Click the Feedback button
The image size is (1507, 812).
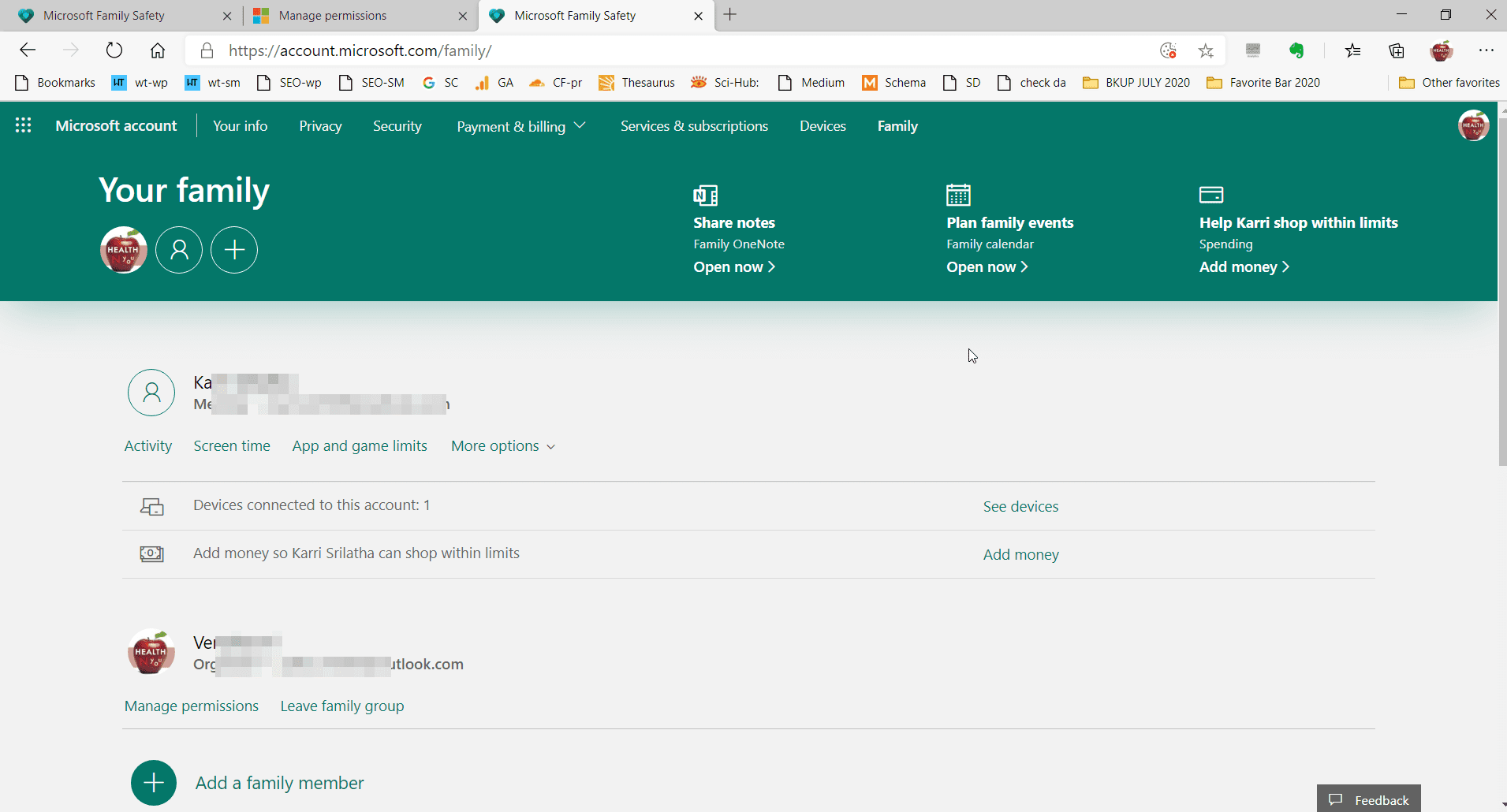click(1369, 799)
